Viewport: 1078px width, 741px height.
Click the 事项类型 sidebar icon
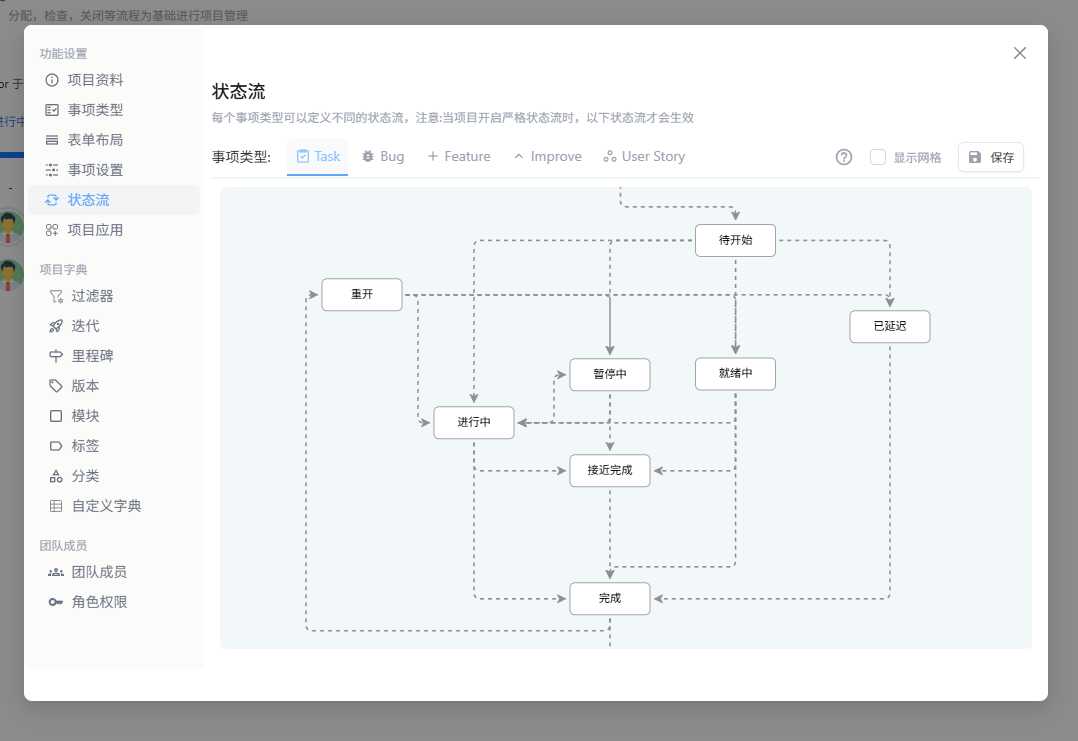pyautogui.click(x=52, y=110)
